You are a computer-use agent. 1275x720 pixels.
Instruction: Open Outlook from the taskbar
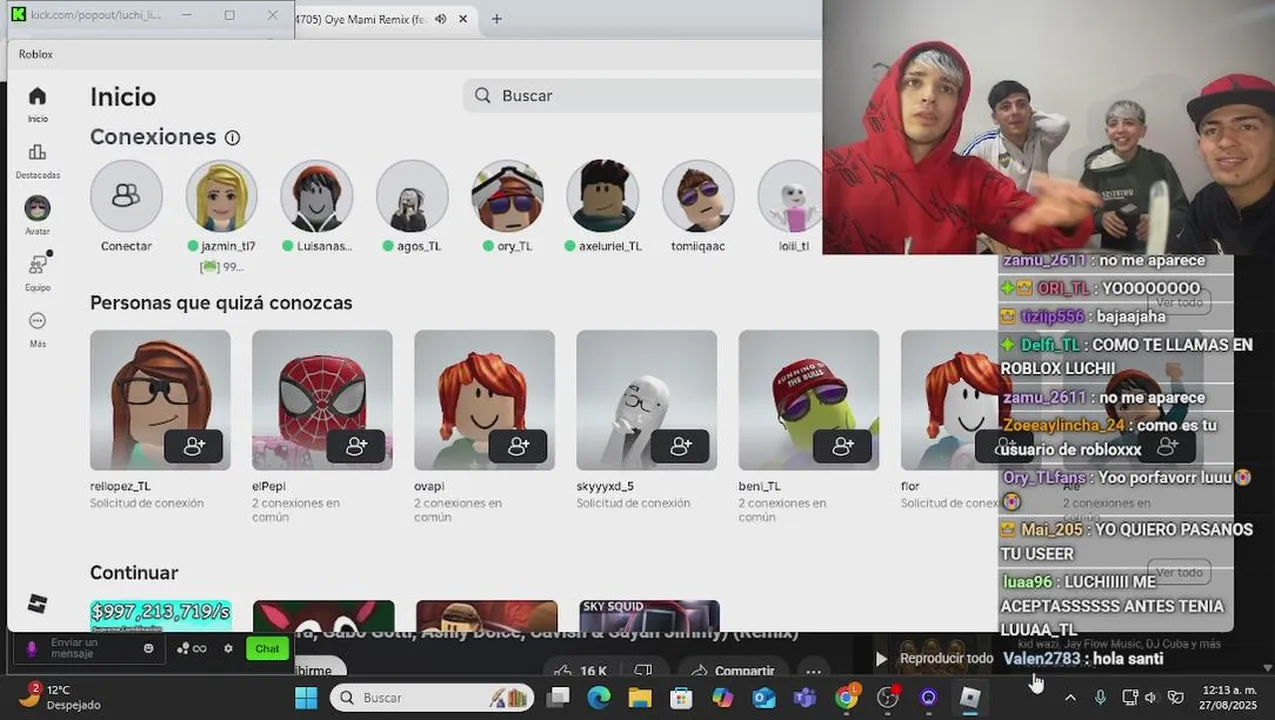click(764, 697)
